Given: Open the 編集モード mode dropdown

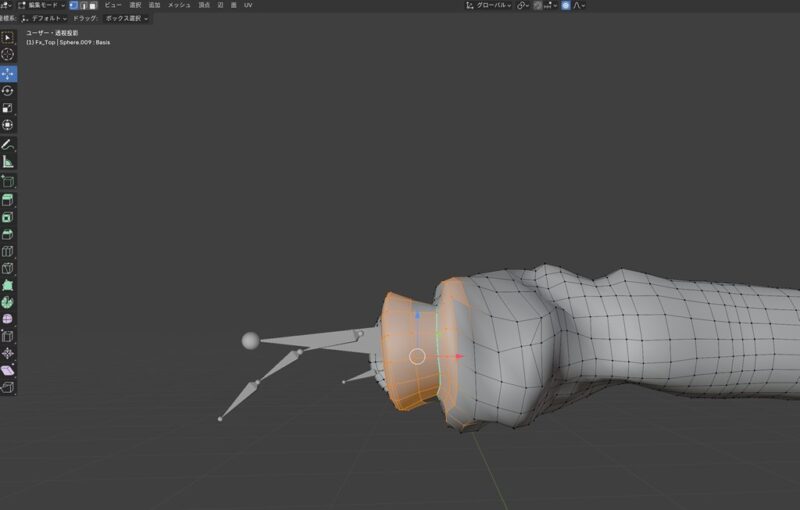Looking at the screenshot, I should [42, 5].
